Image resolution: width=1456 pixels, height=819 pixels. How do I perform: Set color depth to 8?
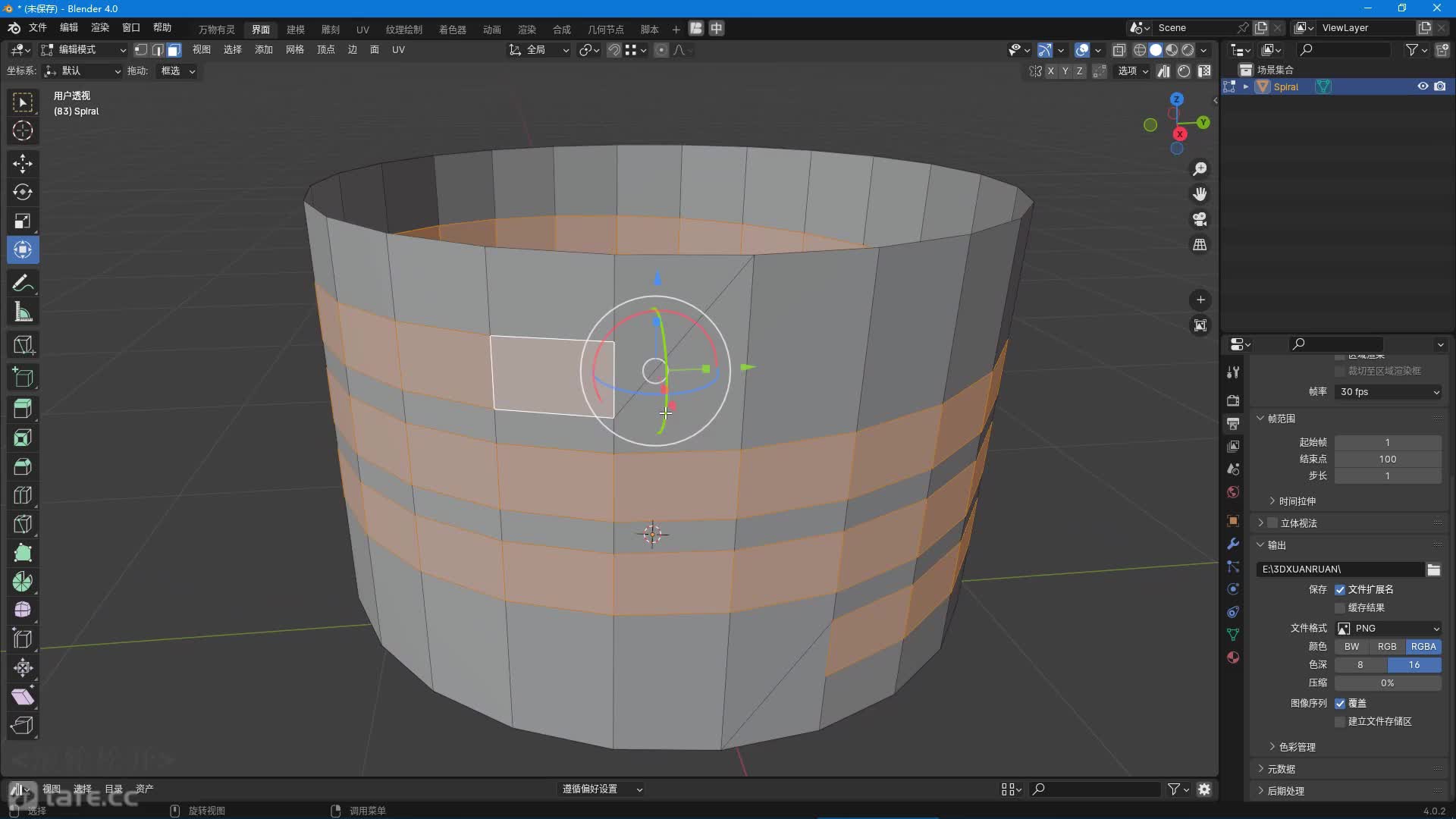pos(1360,665)
